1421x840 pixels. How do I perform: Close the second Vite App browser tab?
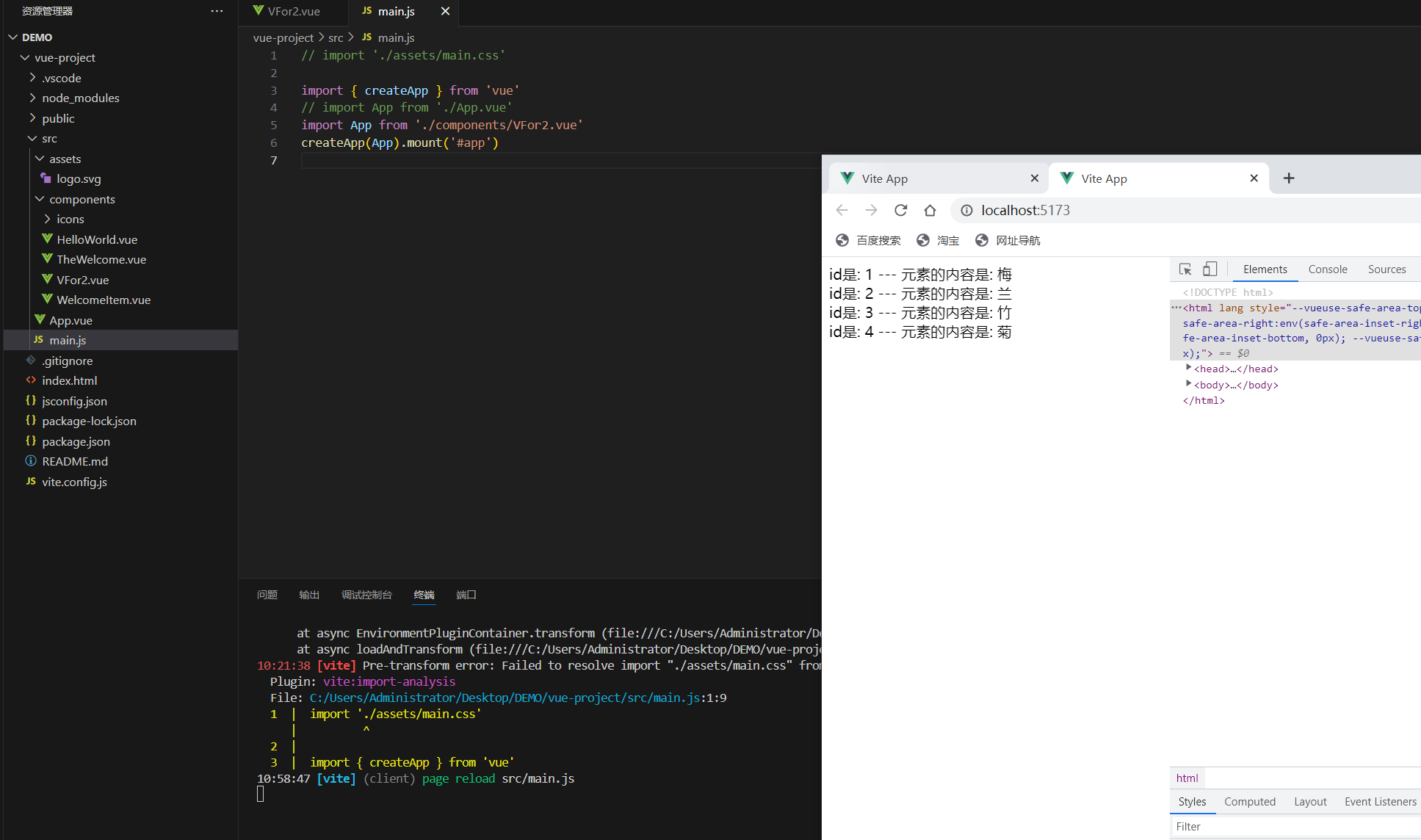[x=1254, y=178]
